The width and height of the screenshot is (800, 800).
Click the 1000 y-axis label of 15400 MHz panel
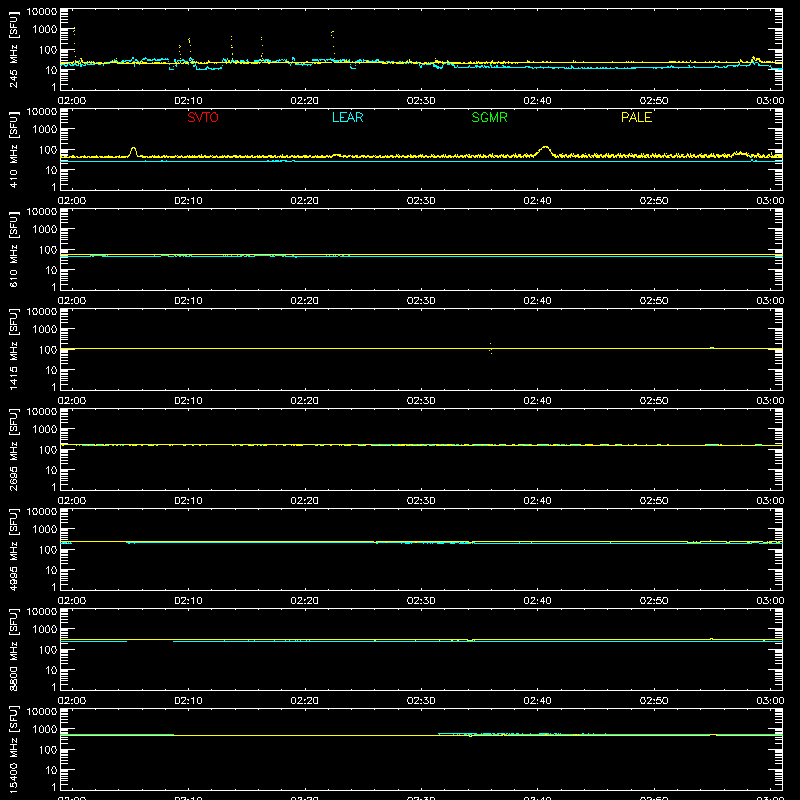[45, 730]
